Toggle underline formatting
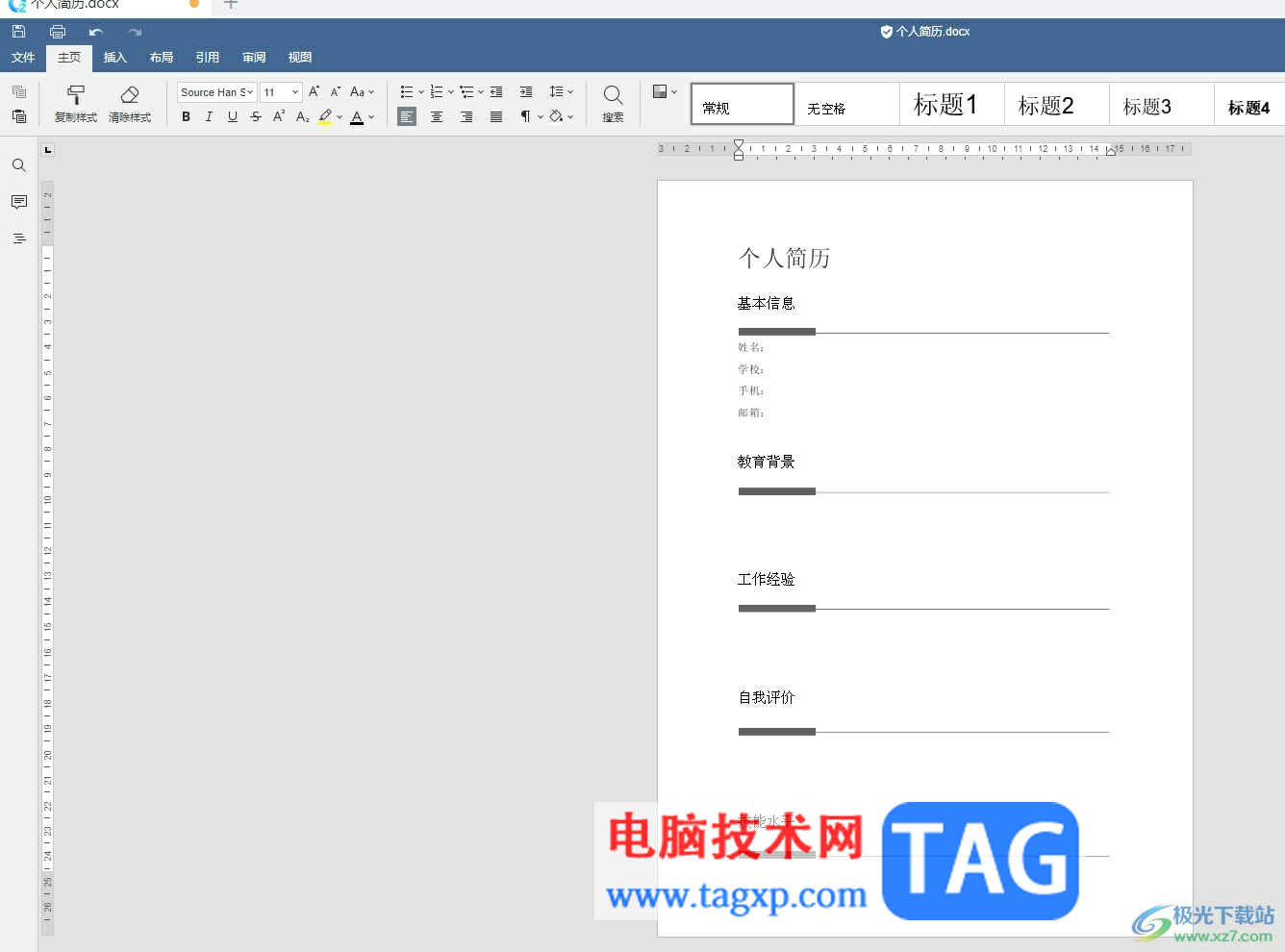This screenshot has height=952, width=1285. 233,116
